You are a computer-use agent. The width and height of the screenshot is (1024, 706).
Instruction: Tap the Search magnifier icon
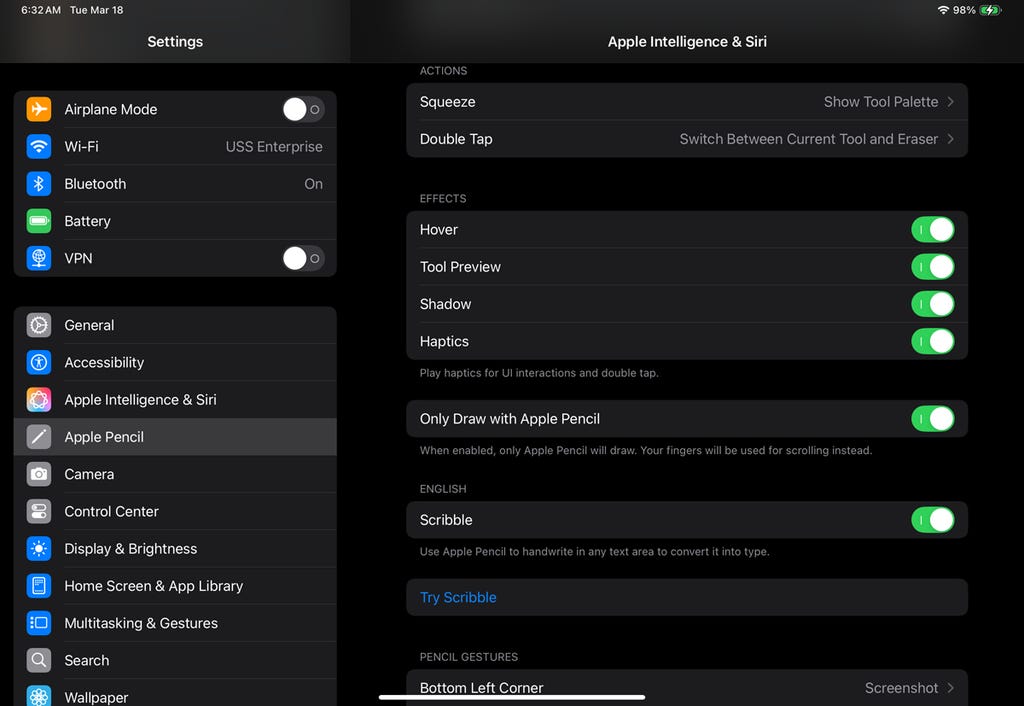pos(39,660)
